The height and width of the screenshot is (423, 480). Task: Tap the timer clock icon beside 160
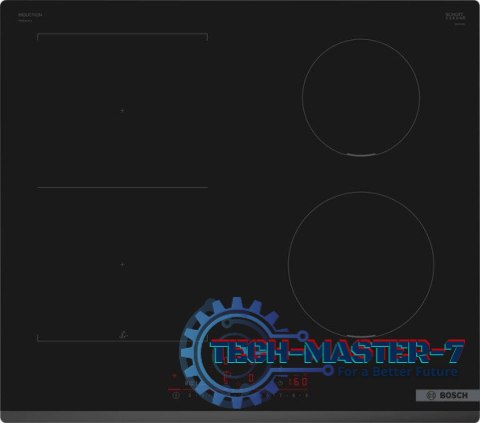click(x=281, y=383)
